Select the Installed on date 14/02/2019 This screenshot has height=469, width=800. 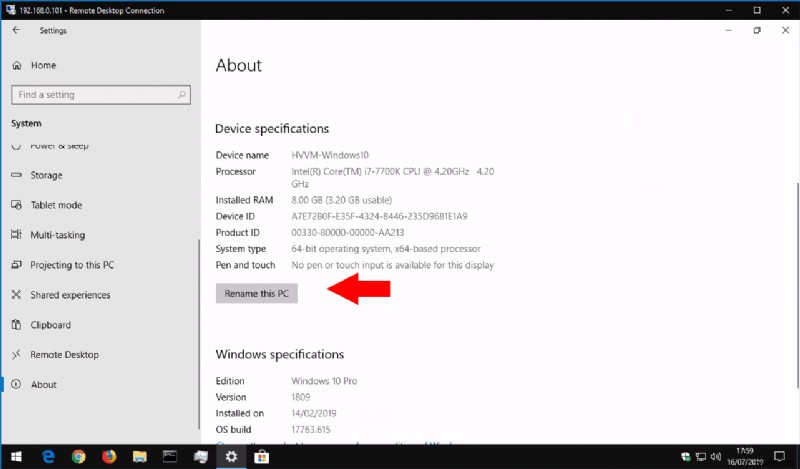313,413
